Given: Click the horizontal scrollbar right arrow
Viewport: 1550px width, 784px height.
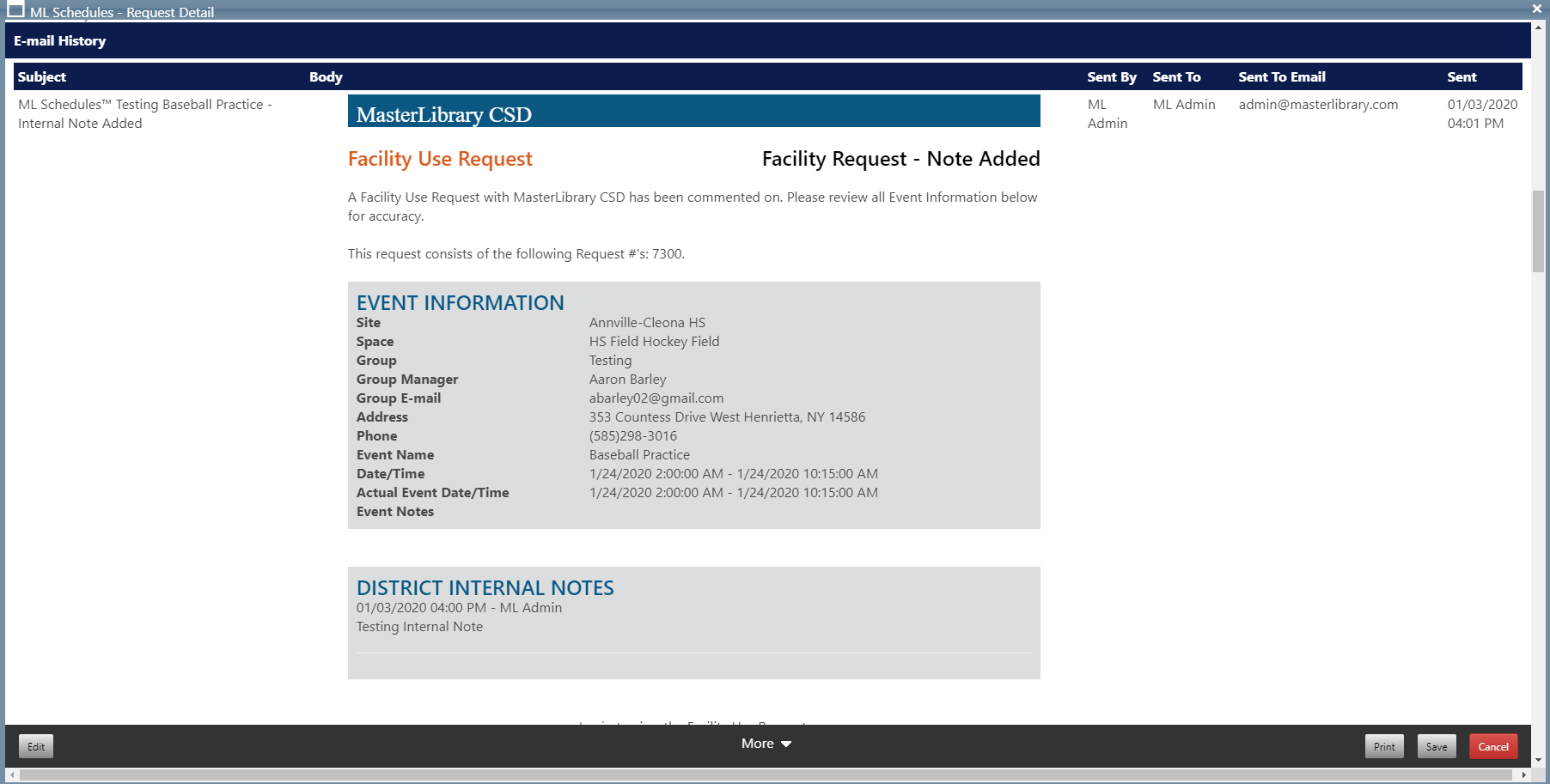Looking at the screenshot, I should [x=1524, y=775].
